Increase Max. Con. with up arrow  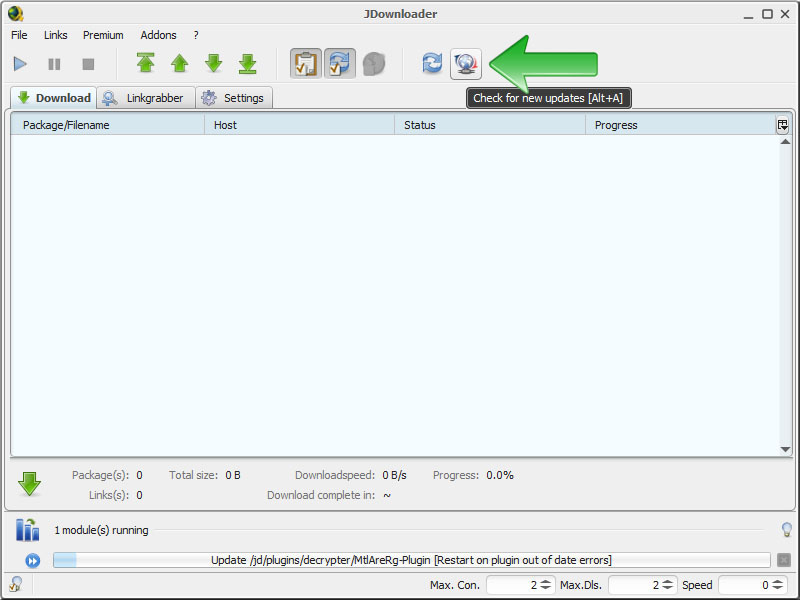(x=545, y=582)
